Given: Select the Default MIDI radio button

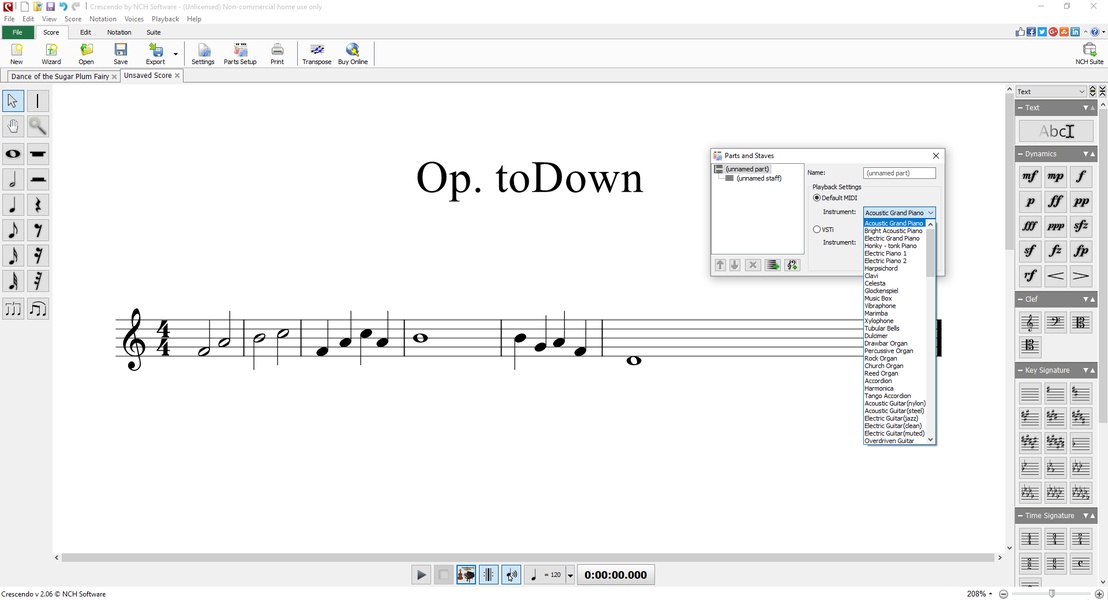Looking at the screenshot, I should point(817,198).
